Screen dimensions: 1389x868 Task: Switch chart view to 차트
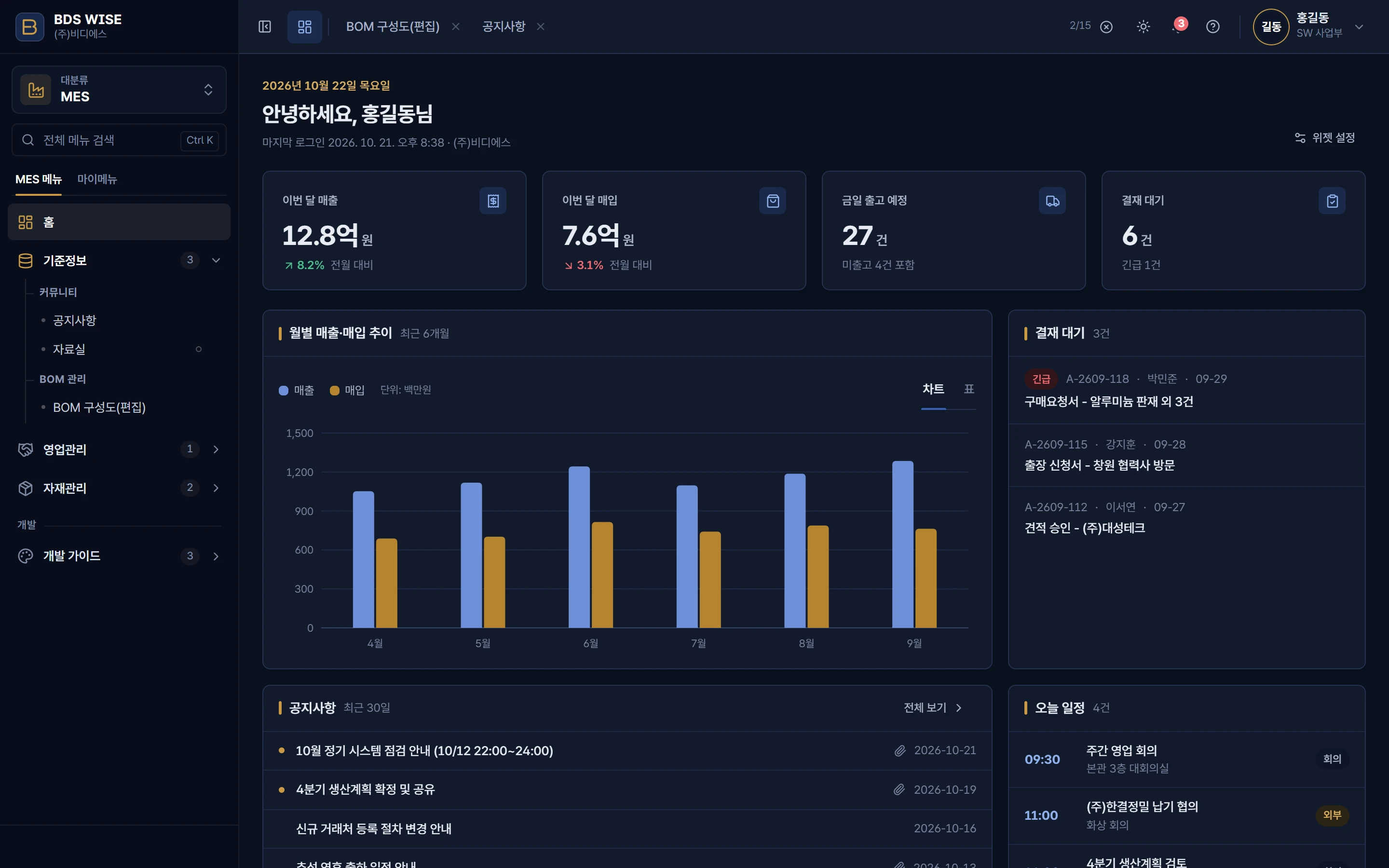[x=933, y=389]
